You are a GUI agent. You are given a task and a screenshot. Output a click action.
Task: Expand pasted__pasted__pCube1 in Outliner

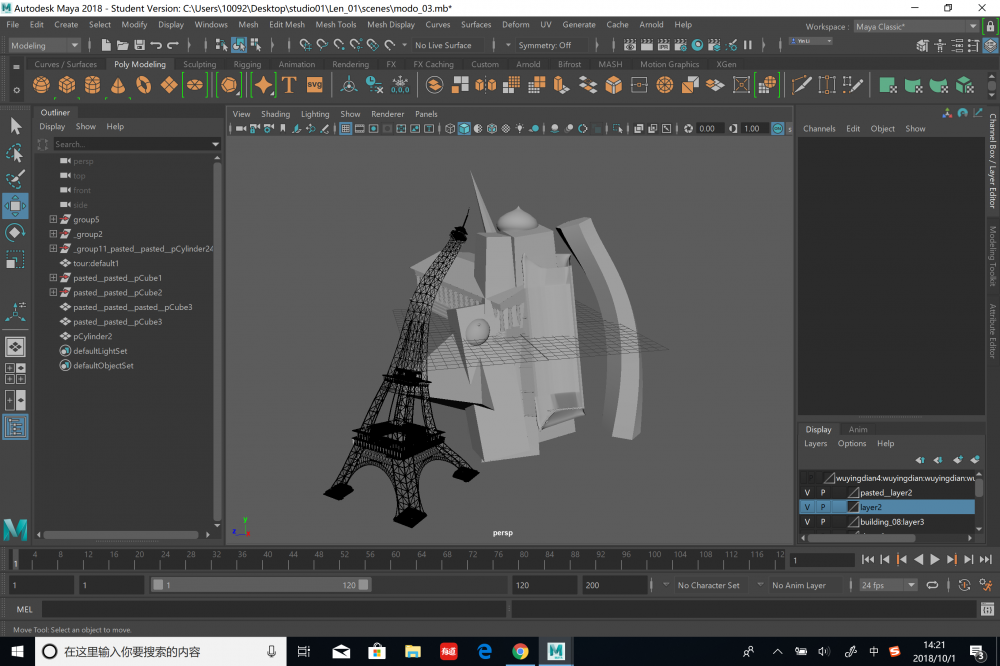pyautogui.click(x=54, y=278)
